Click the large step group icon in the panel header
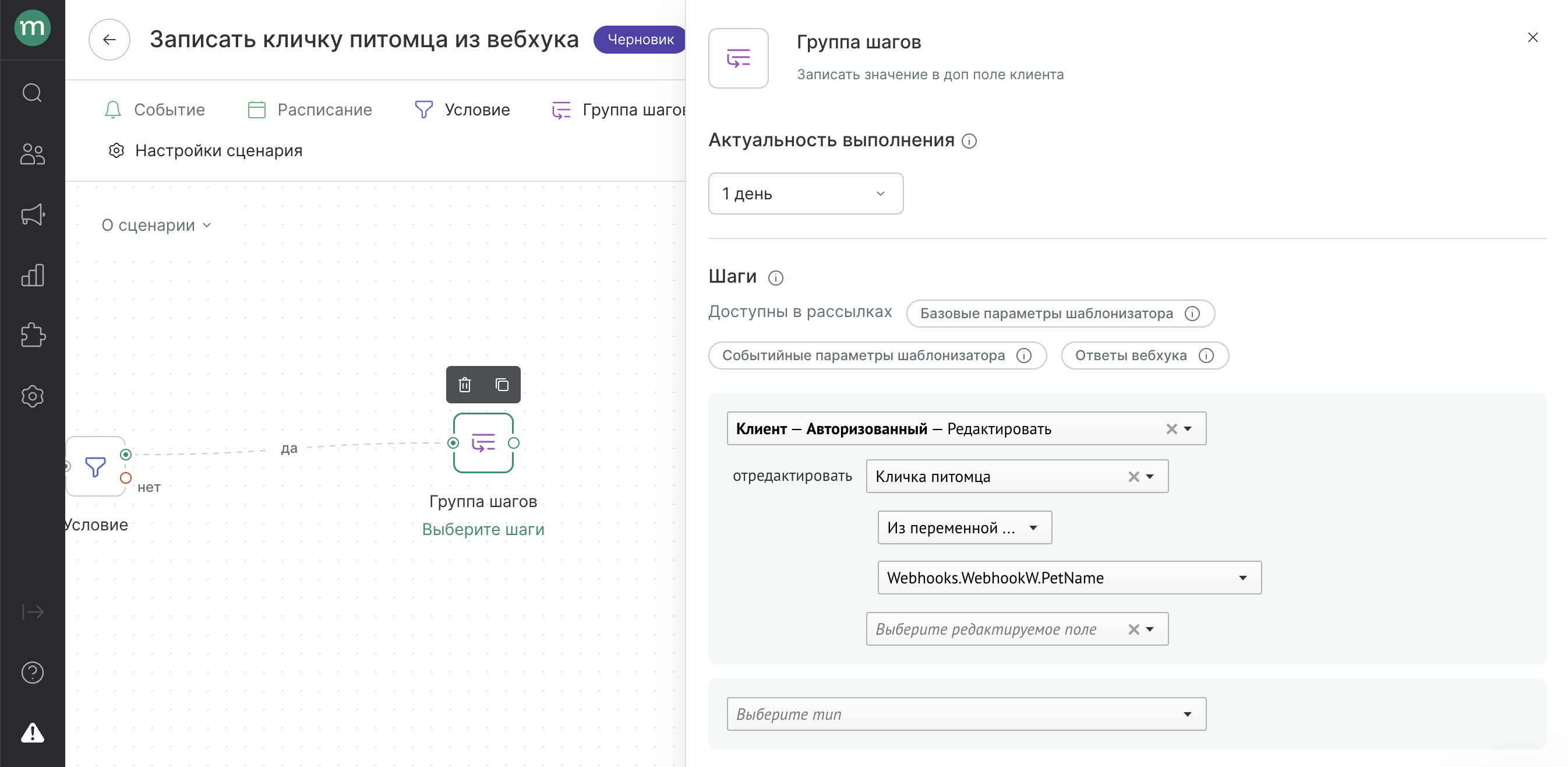Screen dimensions: 1568x767 point(739,58)
